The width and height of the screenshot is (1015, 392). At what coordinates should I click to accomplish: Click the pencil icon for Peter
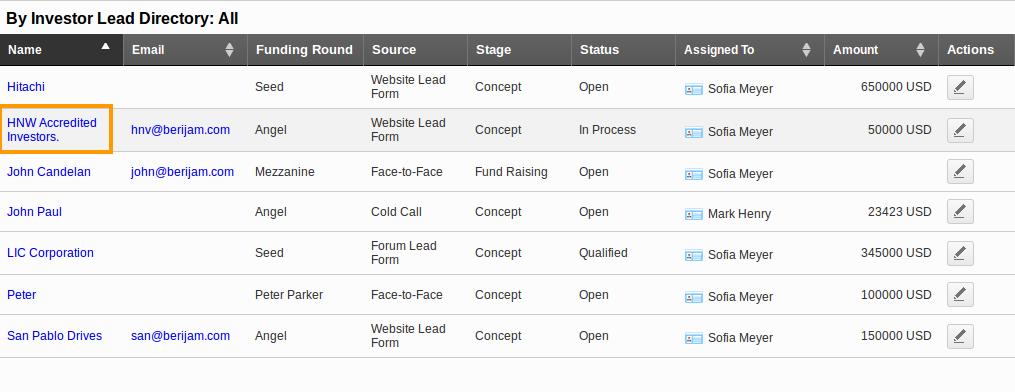960,294
